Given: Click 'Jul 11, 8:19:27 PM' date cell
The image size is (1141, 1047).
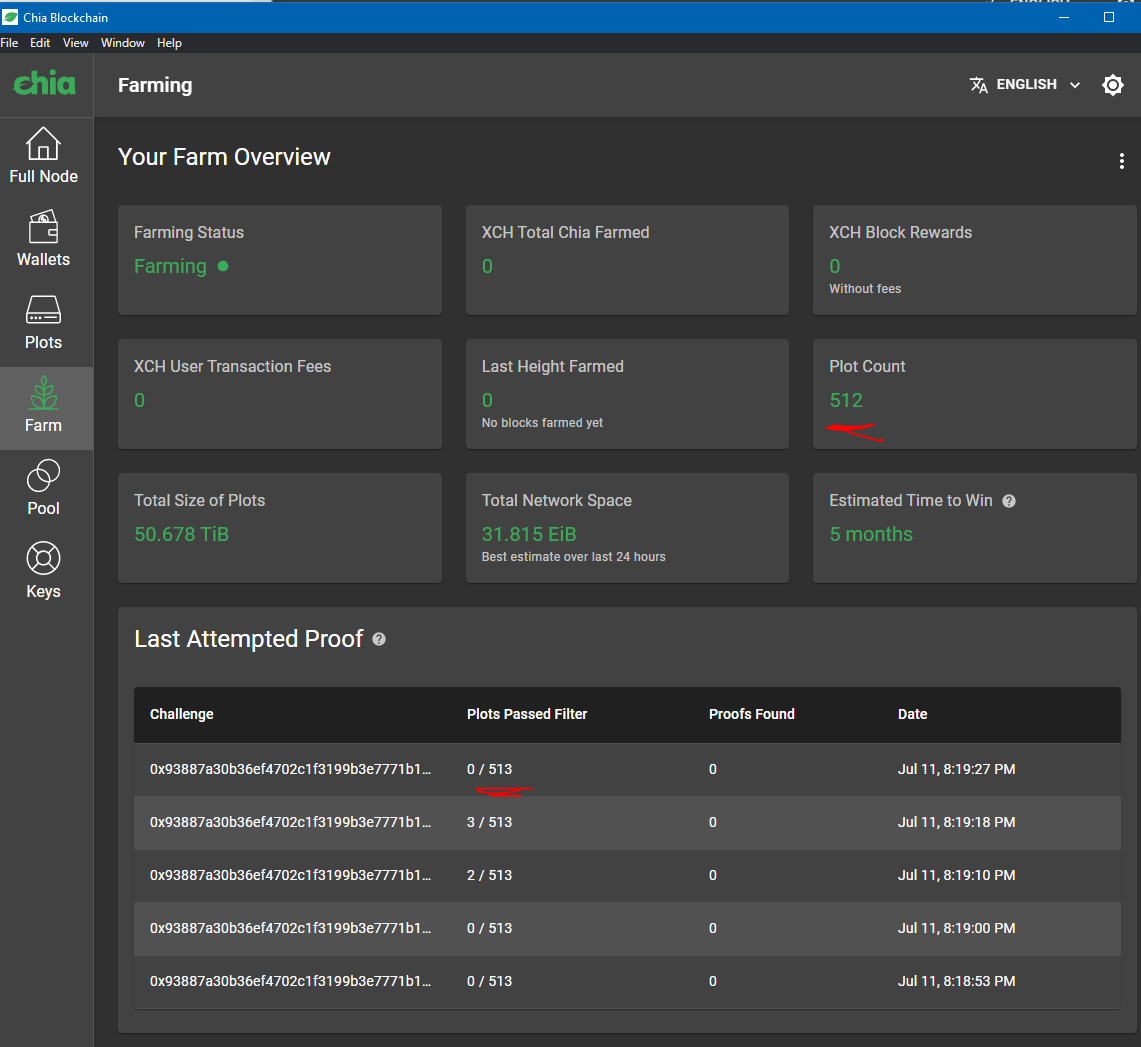Looking at the screenshot, I should tap(956, 769).
